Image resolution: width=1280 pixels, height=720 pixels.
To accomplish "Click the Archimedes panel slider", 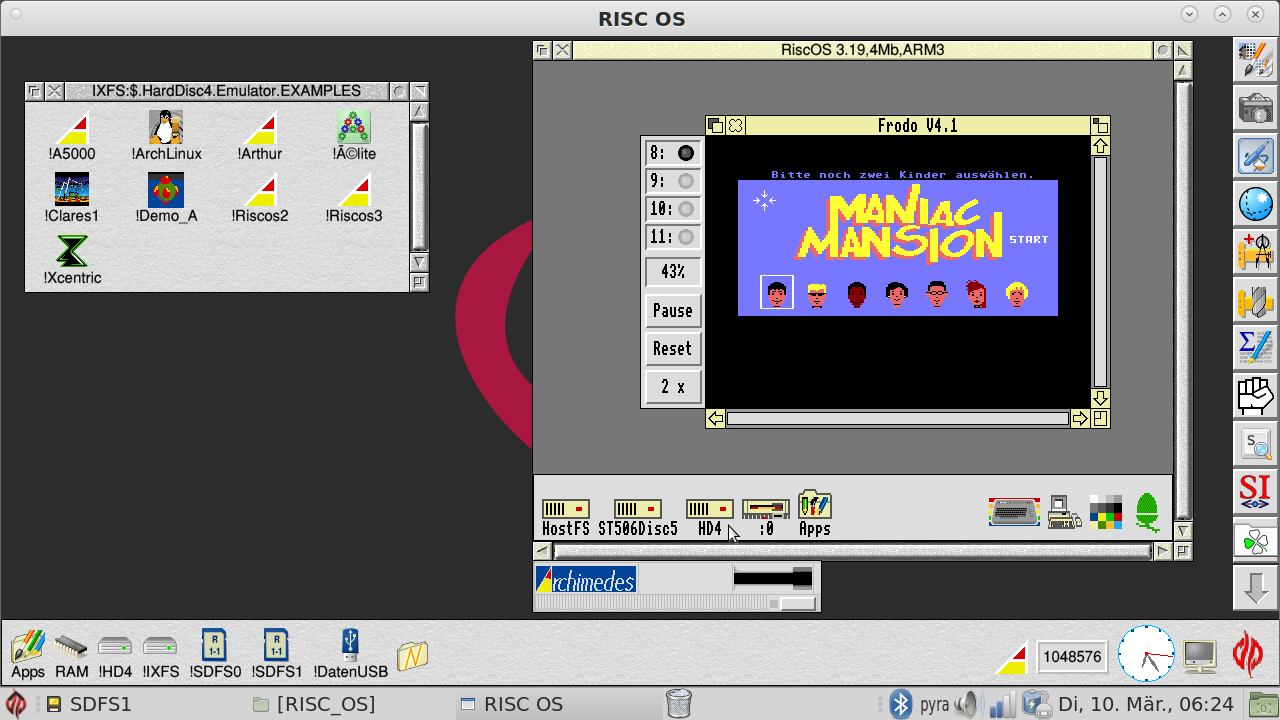I will point(797,603).
